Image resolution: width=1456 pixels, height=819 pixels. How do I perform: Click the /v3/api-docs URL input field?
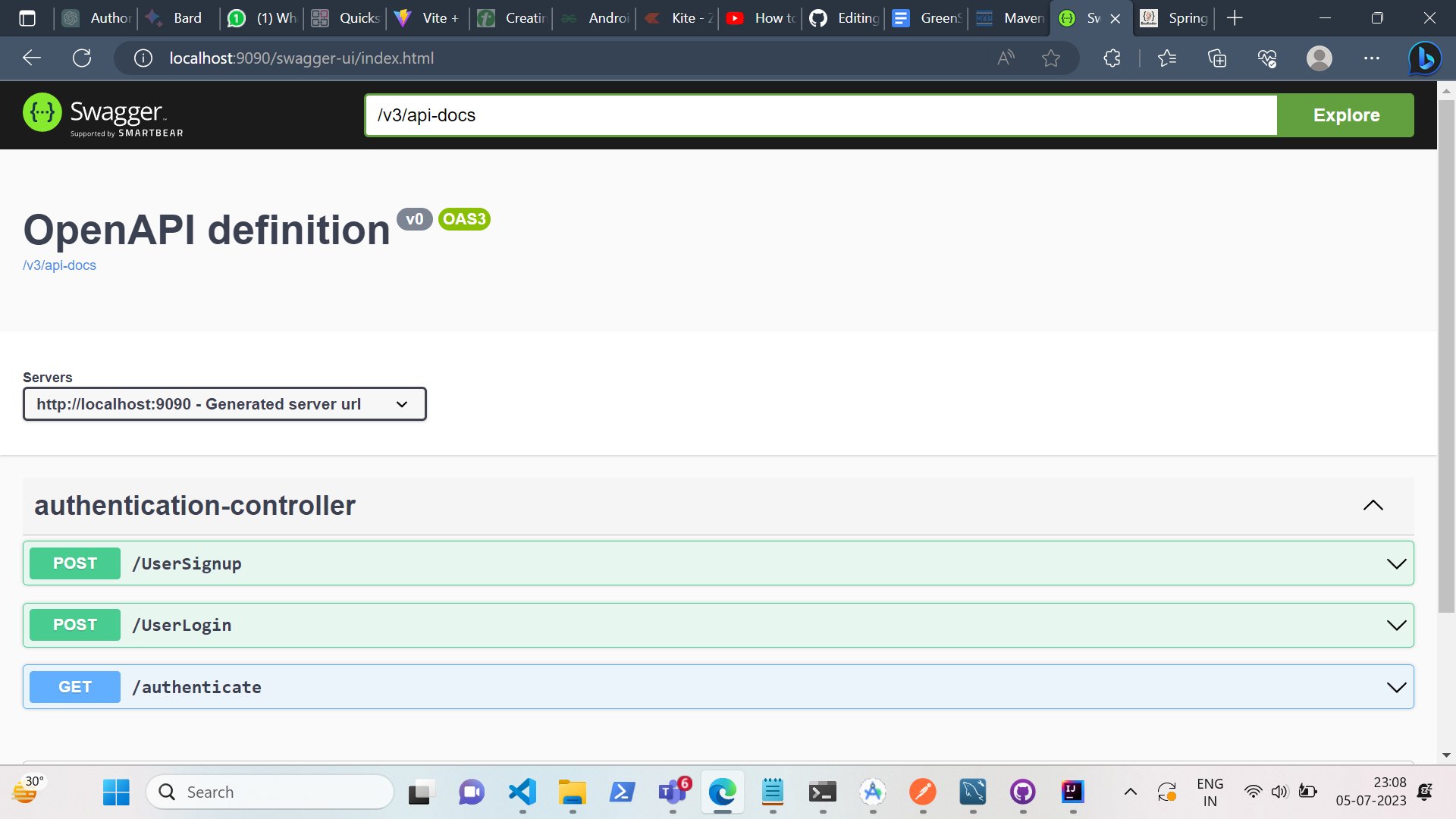click(x=821, y=115)
